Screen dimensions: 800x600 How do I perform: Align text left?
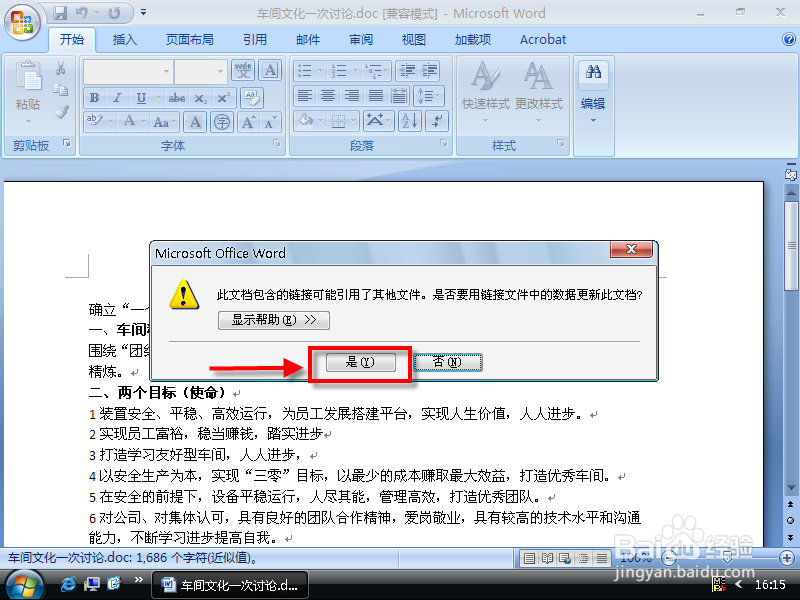click(x=305, y=95)
